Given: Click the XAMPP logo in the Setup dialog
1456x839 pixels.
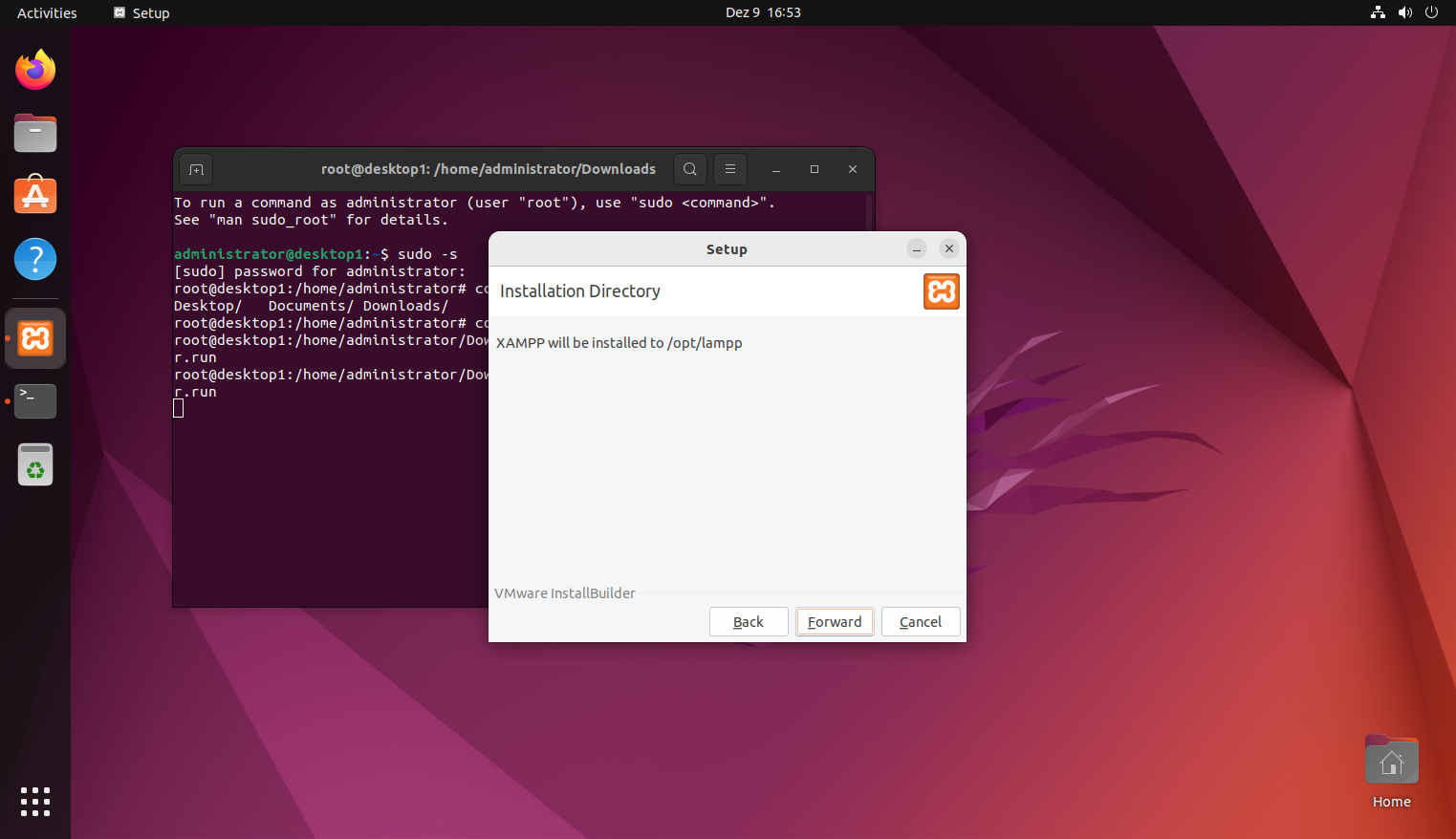Looking at the screenshot, I should [942, 291].
